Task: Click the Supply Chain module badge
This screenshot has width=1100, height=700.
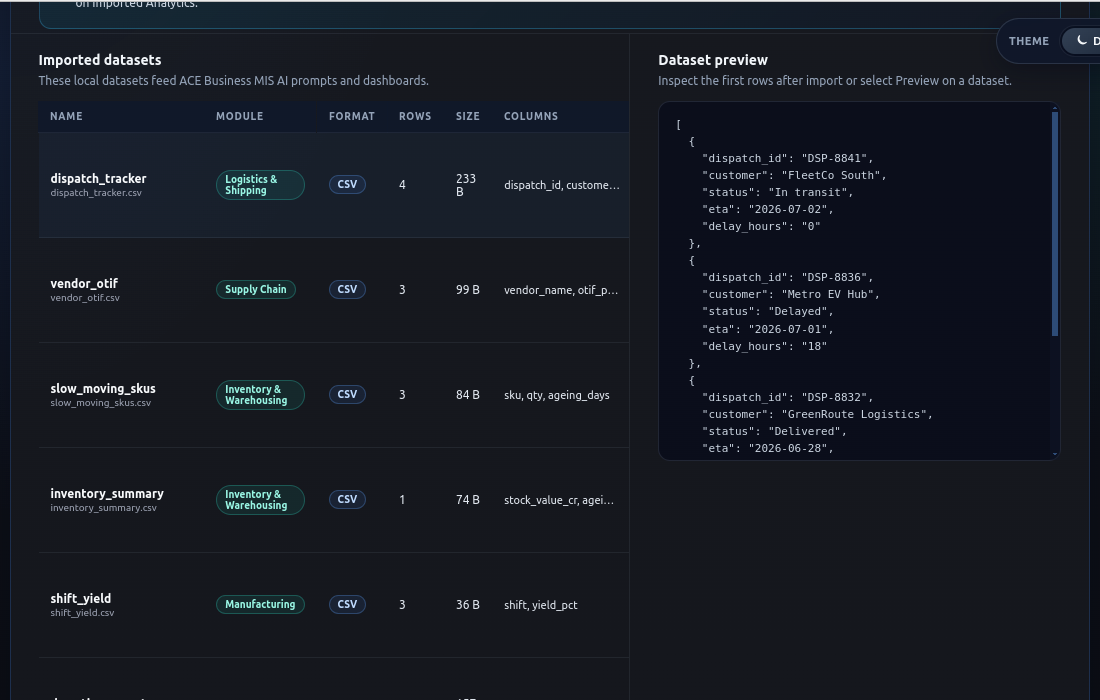Action: 255,290
